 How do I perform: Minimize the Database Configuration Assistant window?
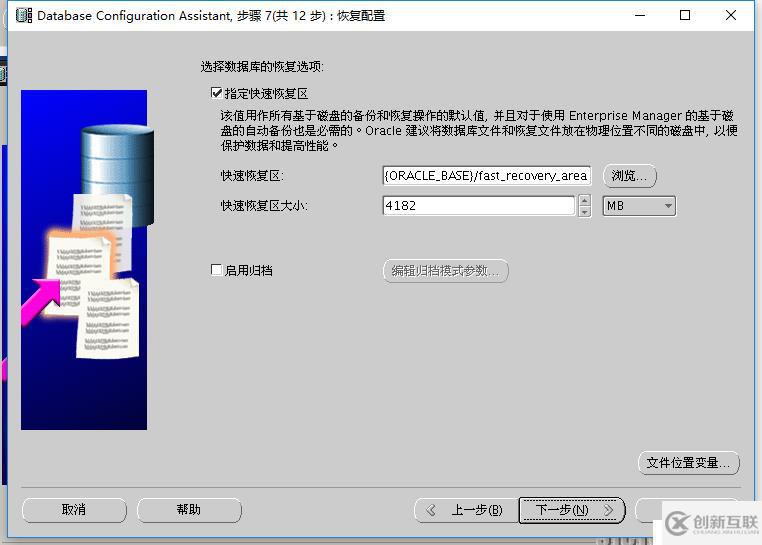[640, 16]
